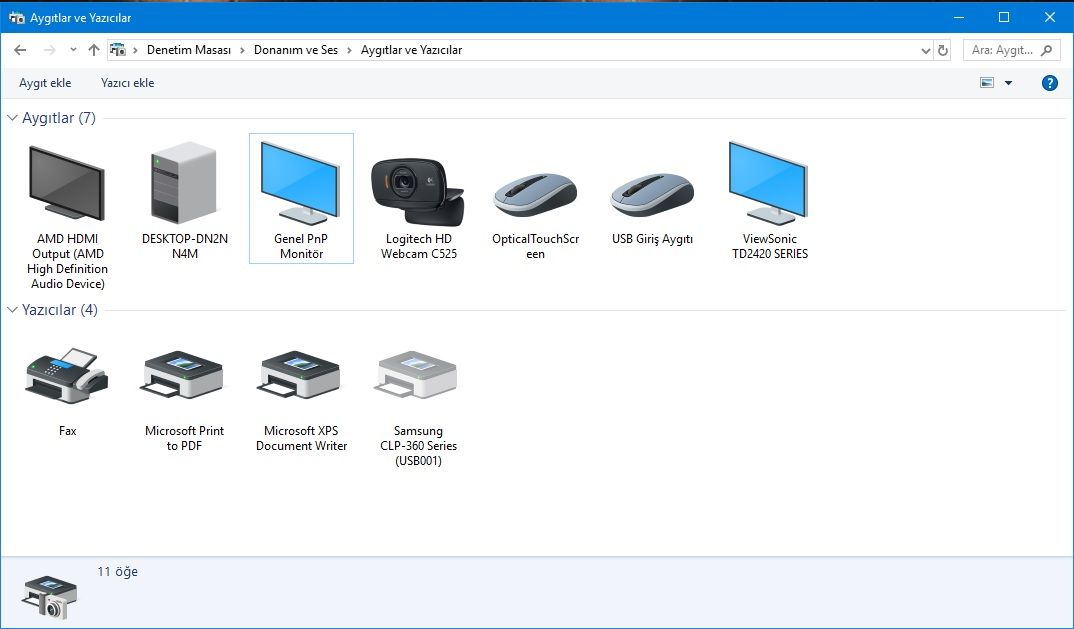Click the Yazıcı ekle toolbar command
The image size is (1074, 629).
tap(127, 83)
